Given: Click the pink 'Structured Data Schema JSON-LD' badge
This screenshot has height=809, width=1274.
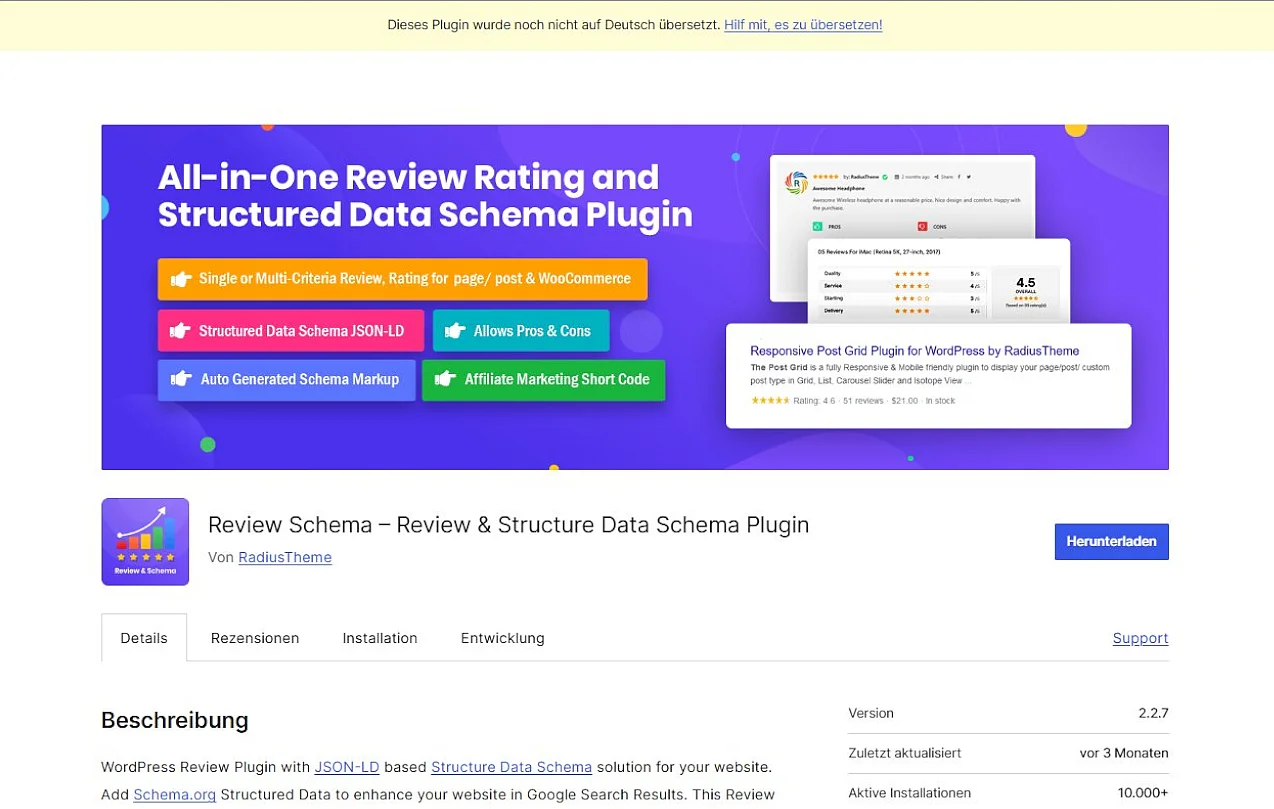Looking at the screenshot, I should coord(291,331).
